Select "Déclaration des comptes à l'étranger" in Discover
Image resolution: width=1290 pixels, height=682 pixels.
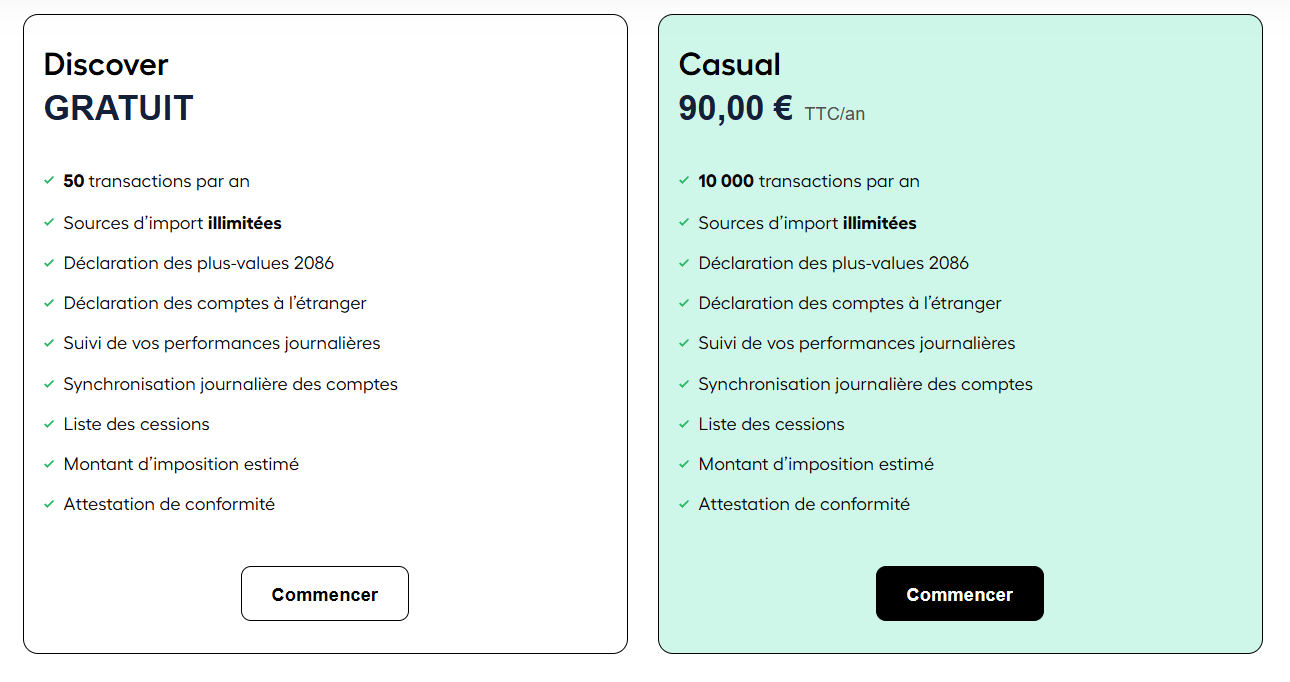tap(214, 303)
